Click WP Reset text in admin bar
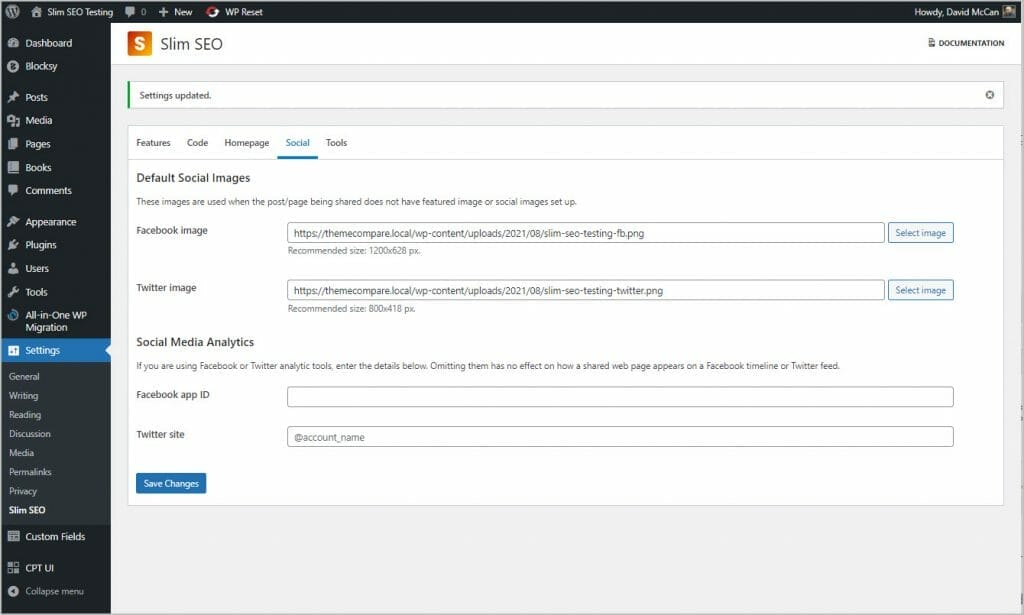This screenshot has height=615, width=1024. (244, 12)
